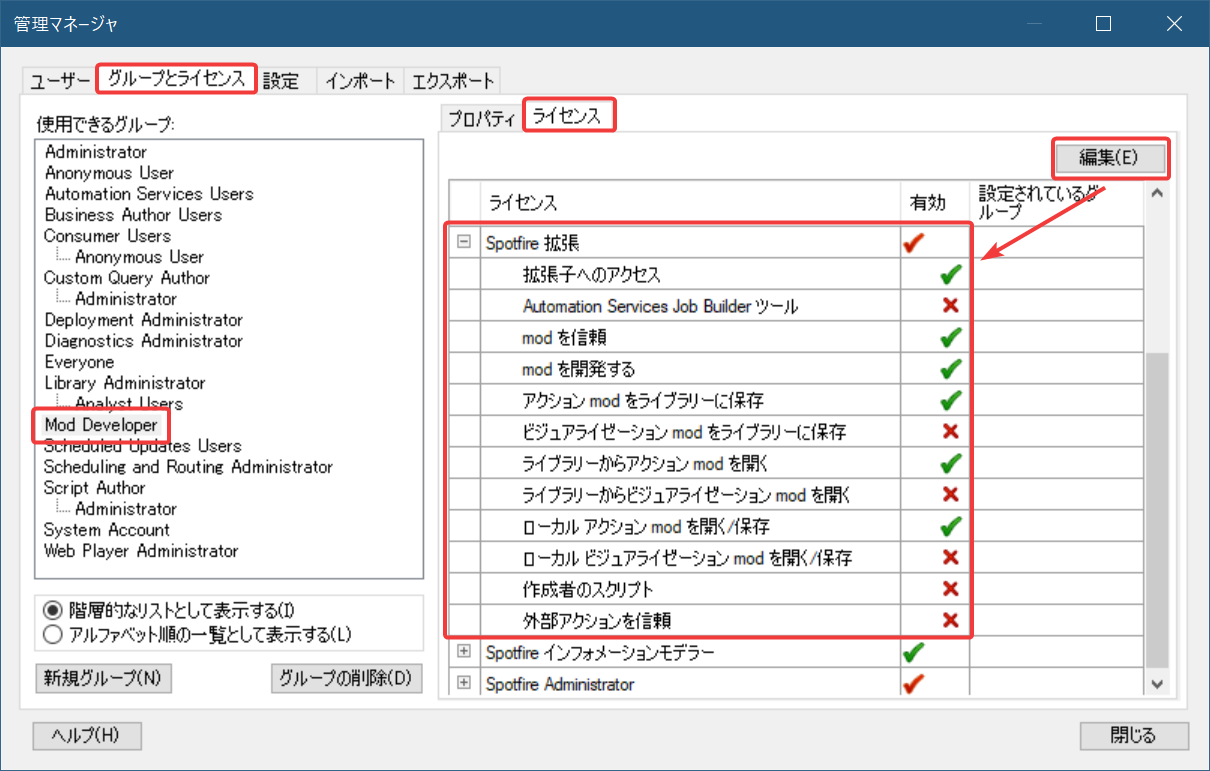The width and height of the screenshot is (1210, 771).
Task: Select the Mod Developer group
Action: 101,425
